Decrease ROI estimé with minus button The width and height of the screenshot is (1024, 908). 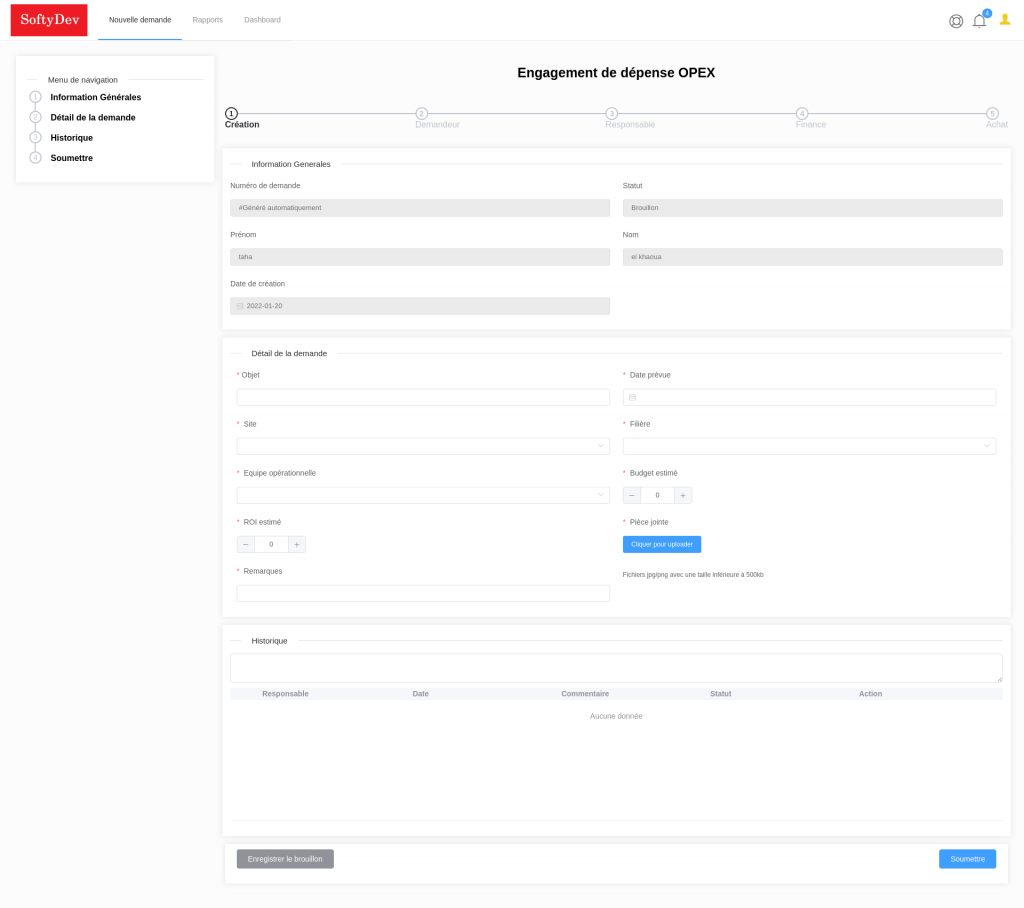click(246, 544)
